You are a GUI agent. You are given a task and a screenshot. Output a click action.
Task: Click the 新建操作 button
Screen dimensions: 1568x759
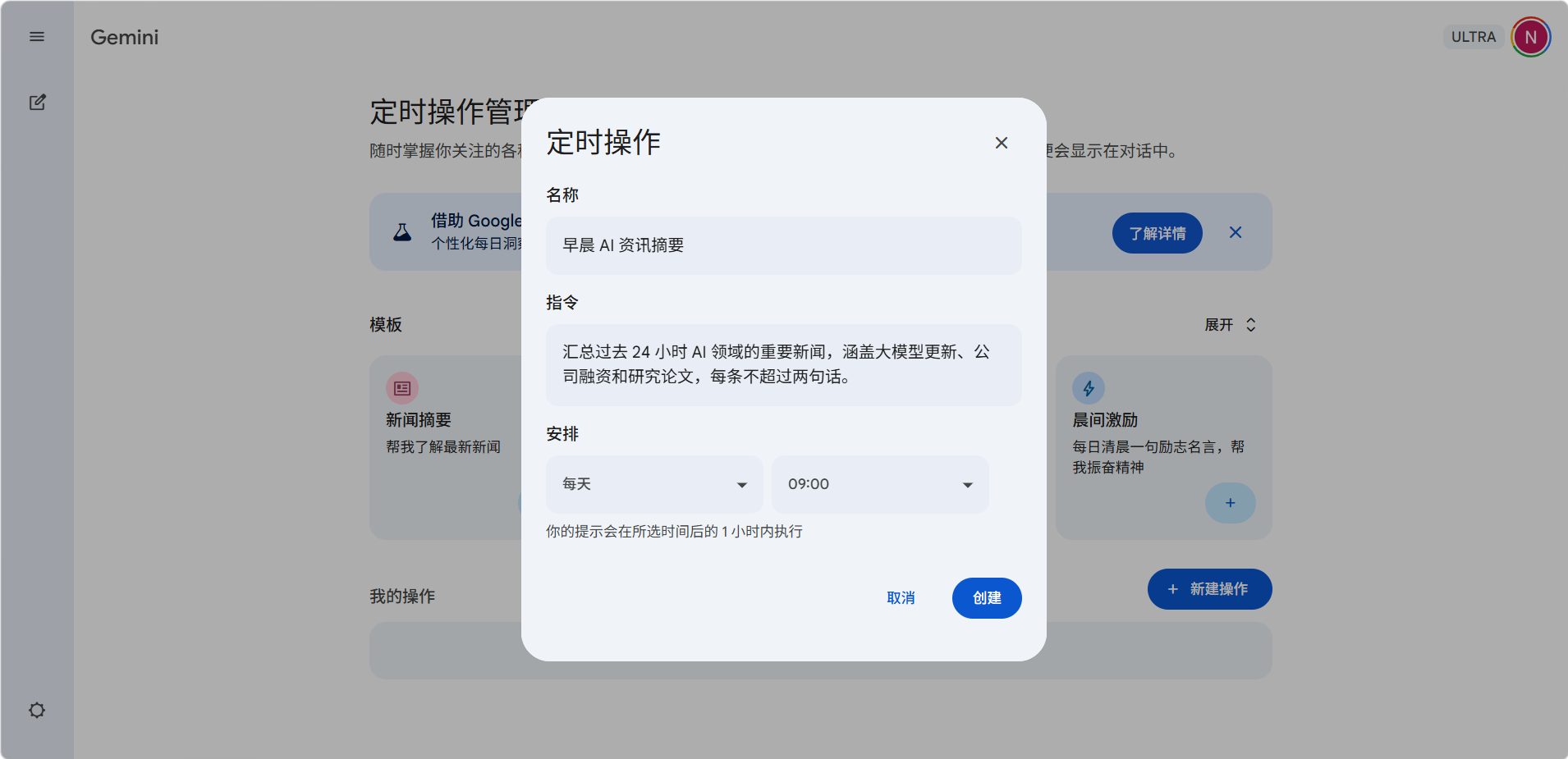(1209, 589)
